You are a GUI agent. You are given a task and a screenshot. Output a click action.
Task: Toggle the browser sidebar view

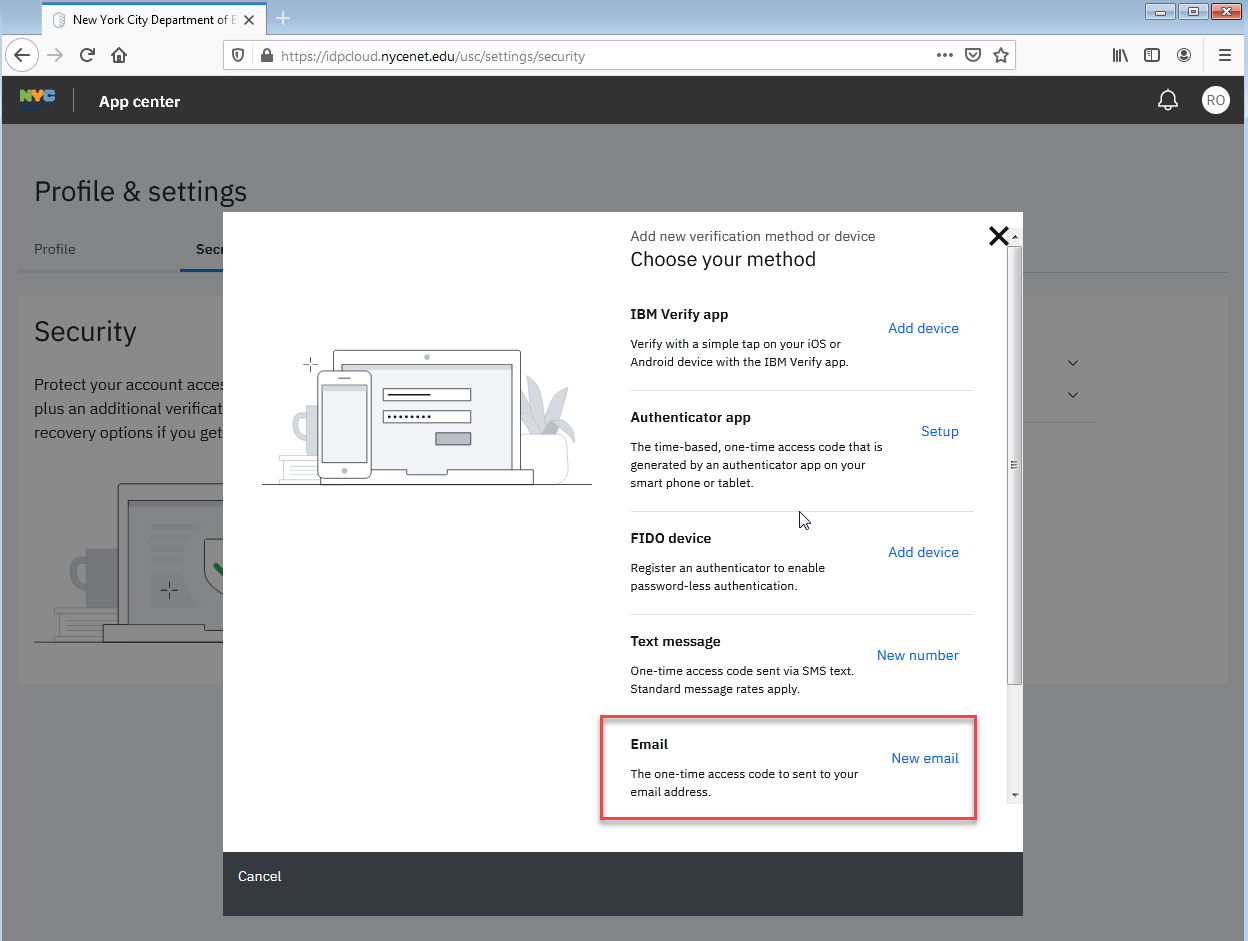[x=1152, y=56]
